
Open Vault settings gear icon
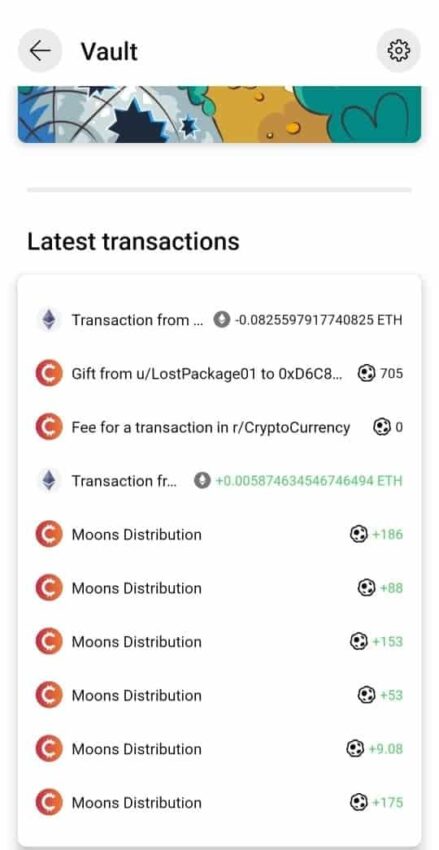(x=398, y=50)
